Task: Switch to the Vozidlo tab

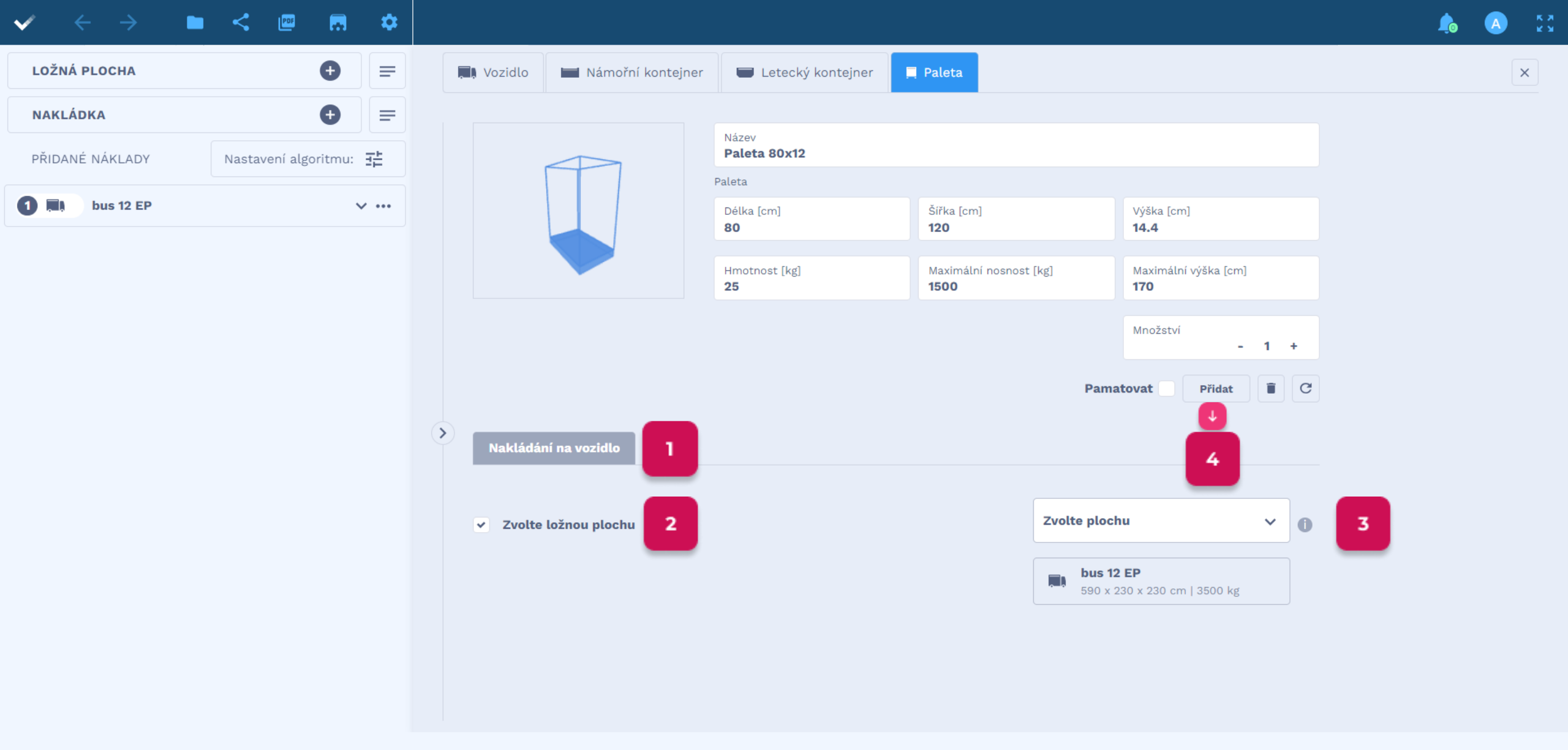Action: point(493,72)
